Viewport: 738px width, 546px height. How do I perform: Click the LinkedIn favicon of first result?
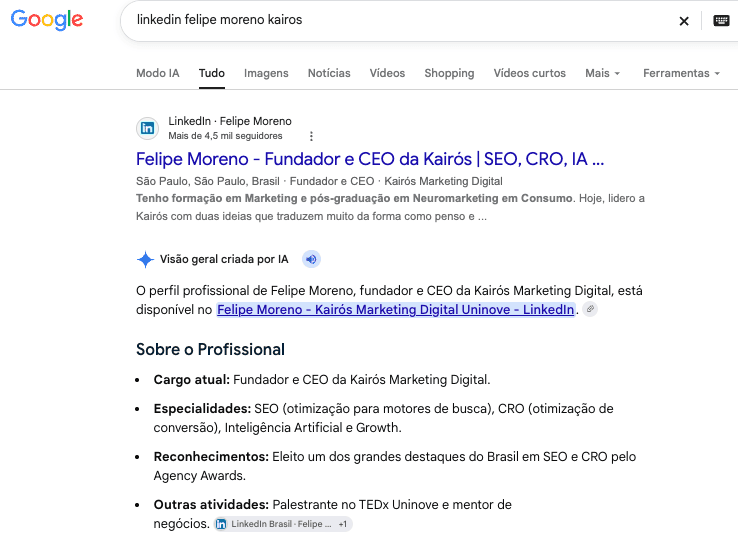147,128
